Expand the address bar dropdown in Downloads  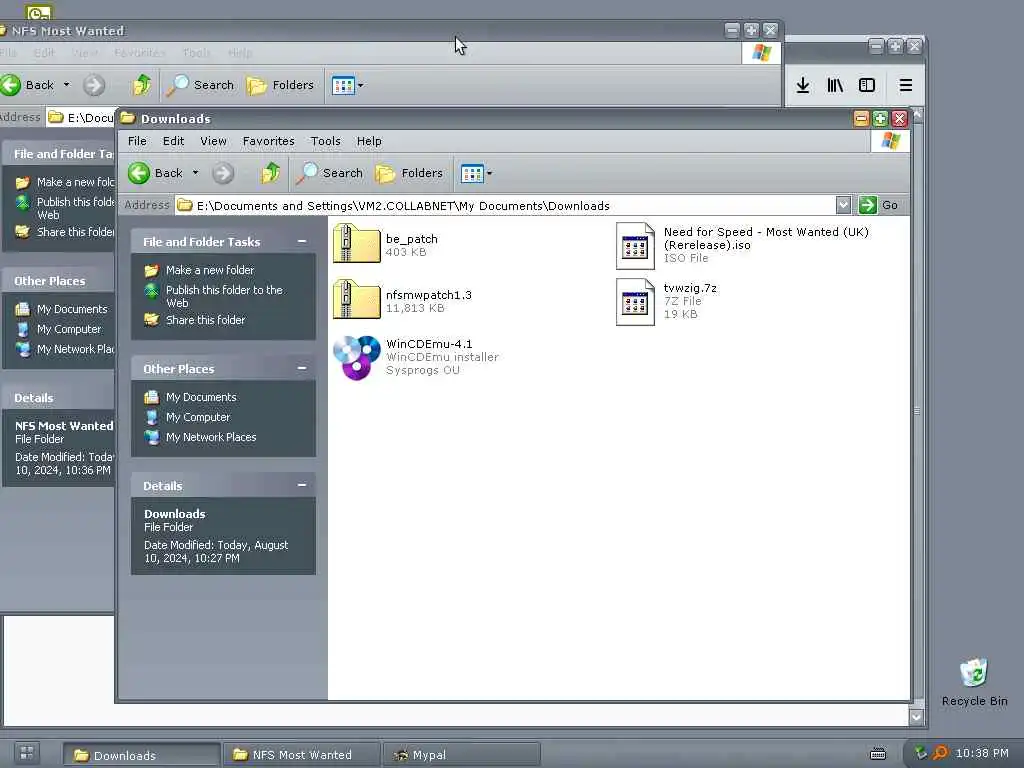843,205
